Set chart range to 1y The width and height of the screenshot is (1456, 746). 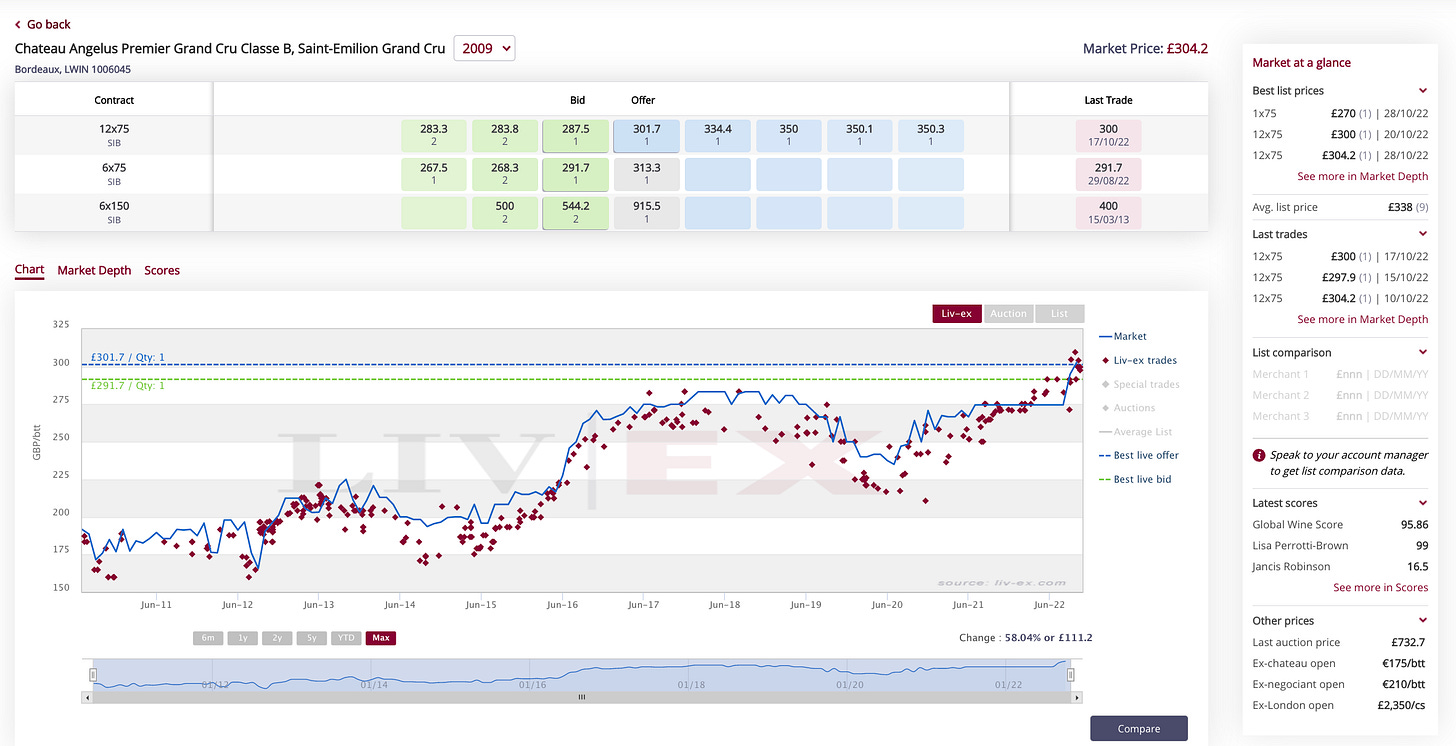click(x=242, y=638)
